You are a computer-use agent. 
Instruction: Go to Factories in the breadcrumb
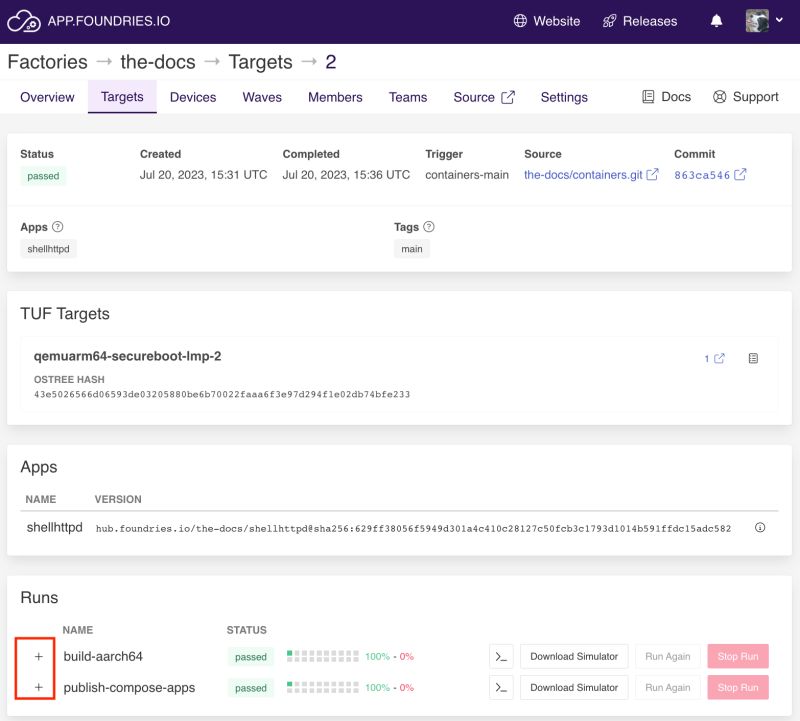[x=47, y=62]
